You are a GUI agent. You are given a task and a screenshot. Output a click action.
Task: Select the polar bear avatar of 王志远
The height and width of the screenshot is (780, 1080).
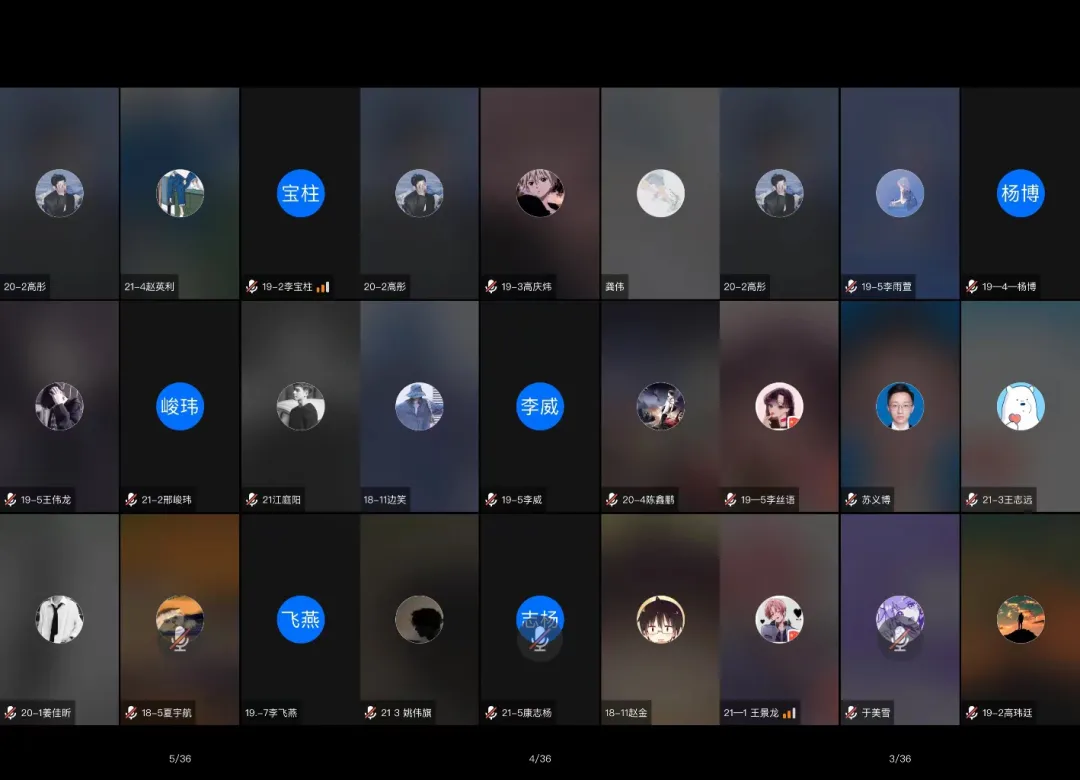point(1020,406)
